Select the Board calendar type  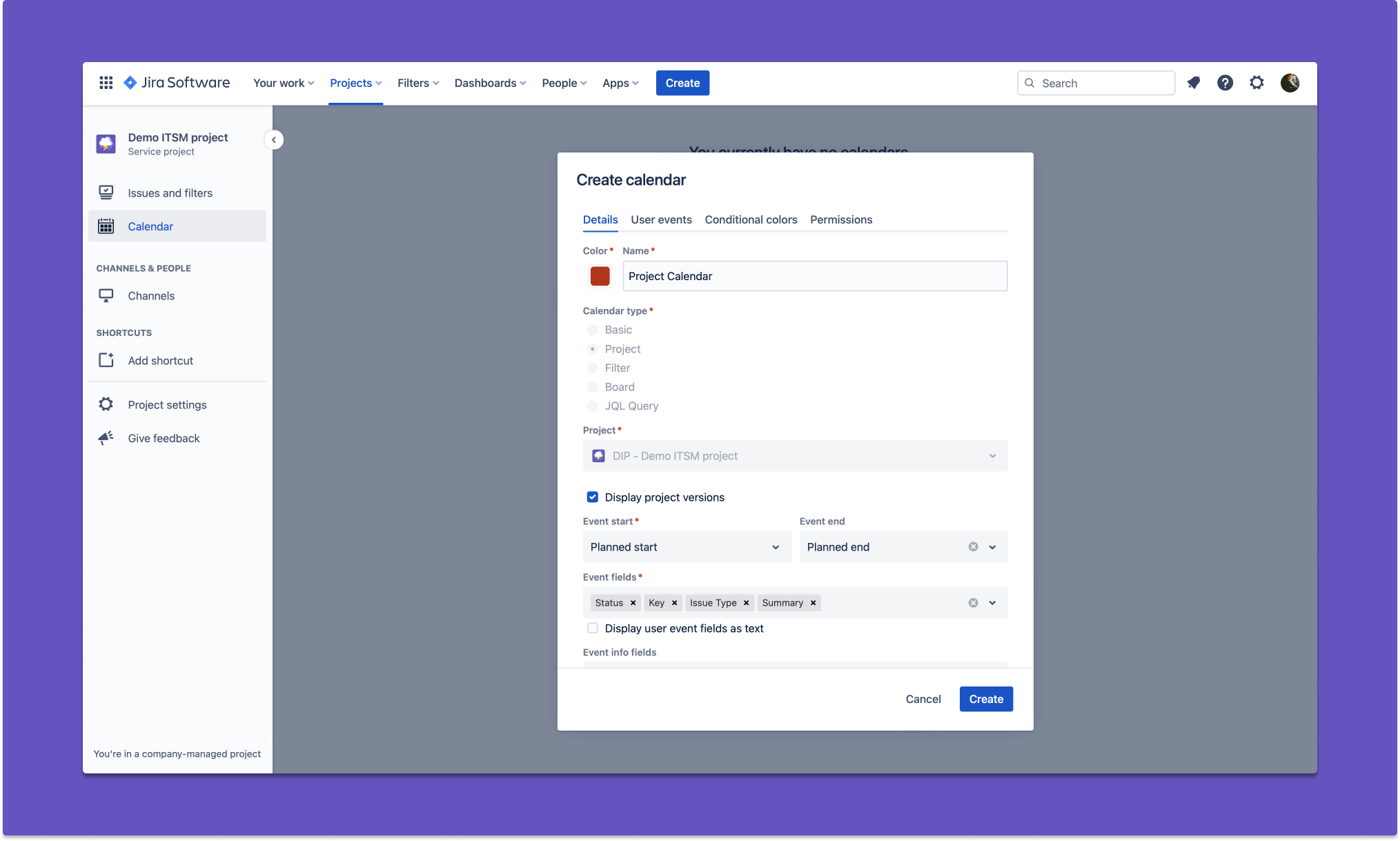pos(592,387)
